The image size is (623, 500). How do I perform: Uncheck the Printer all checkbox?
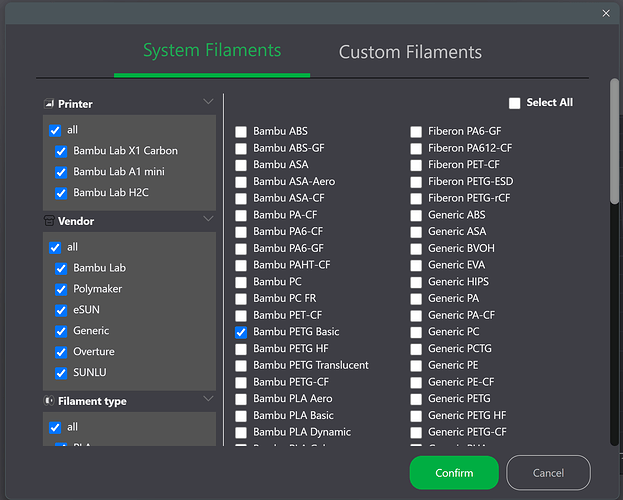55,130
